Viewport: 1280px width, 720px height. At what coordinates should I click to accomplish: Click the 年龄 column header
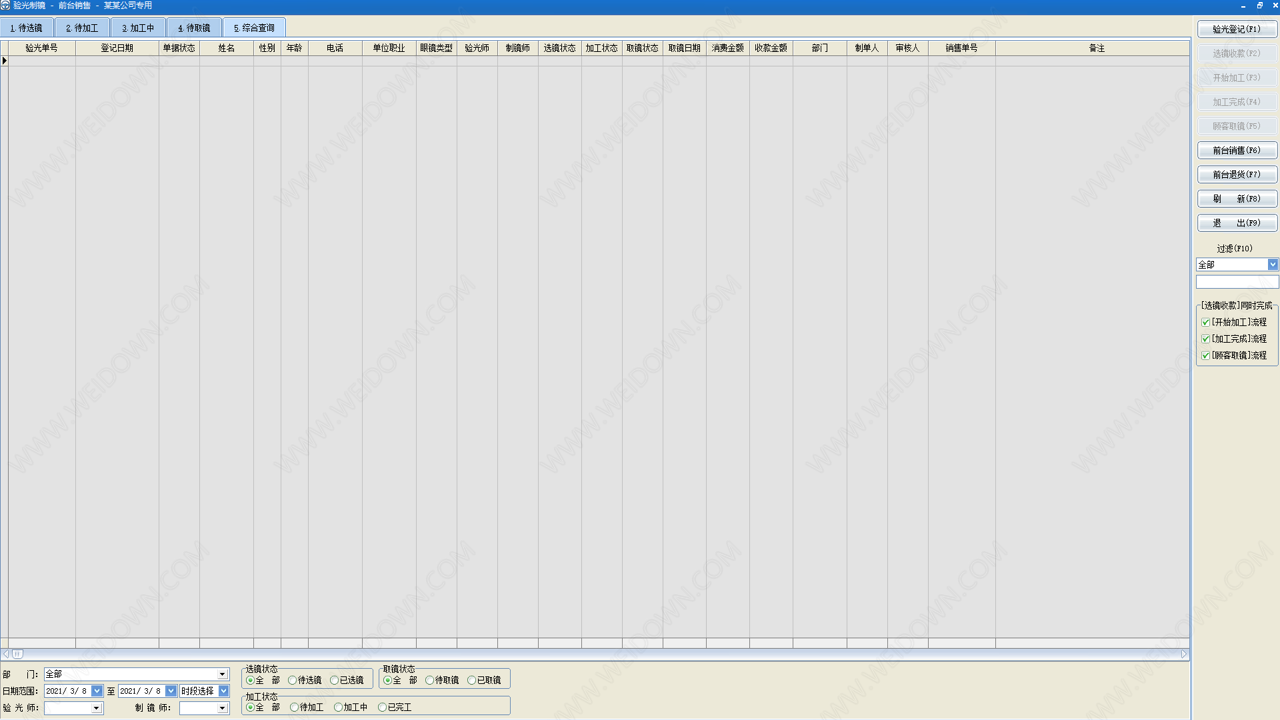[294, 48]
